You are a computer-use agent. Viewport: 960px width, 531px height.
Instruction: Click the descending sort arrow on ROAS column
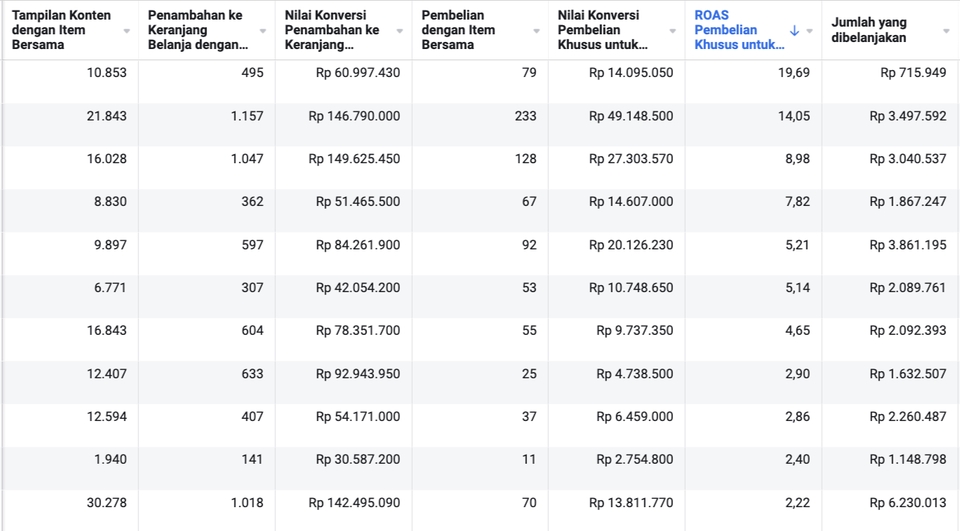(x=794, y=31)
